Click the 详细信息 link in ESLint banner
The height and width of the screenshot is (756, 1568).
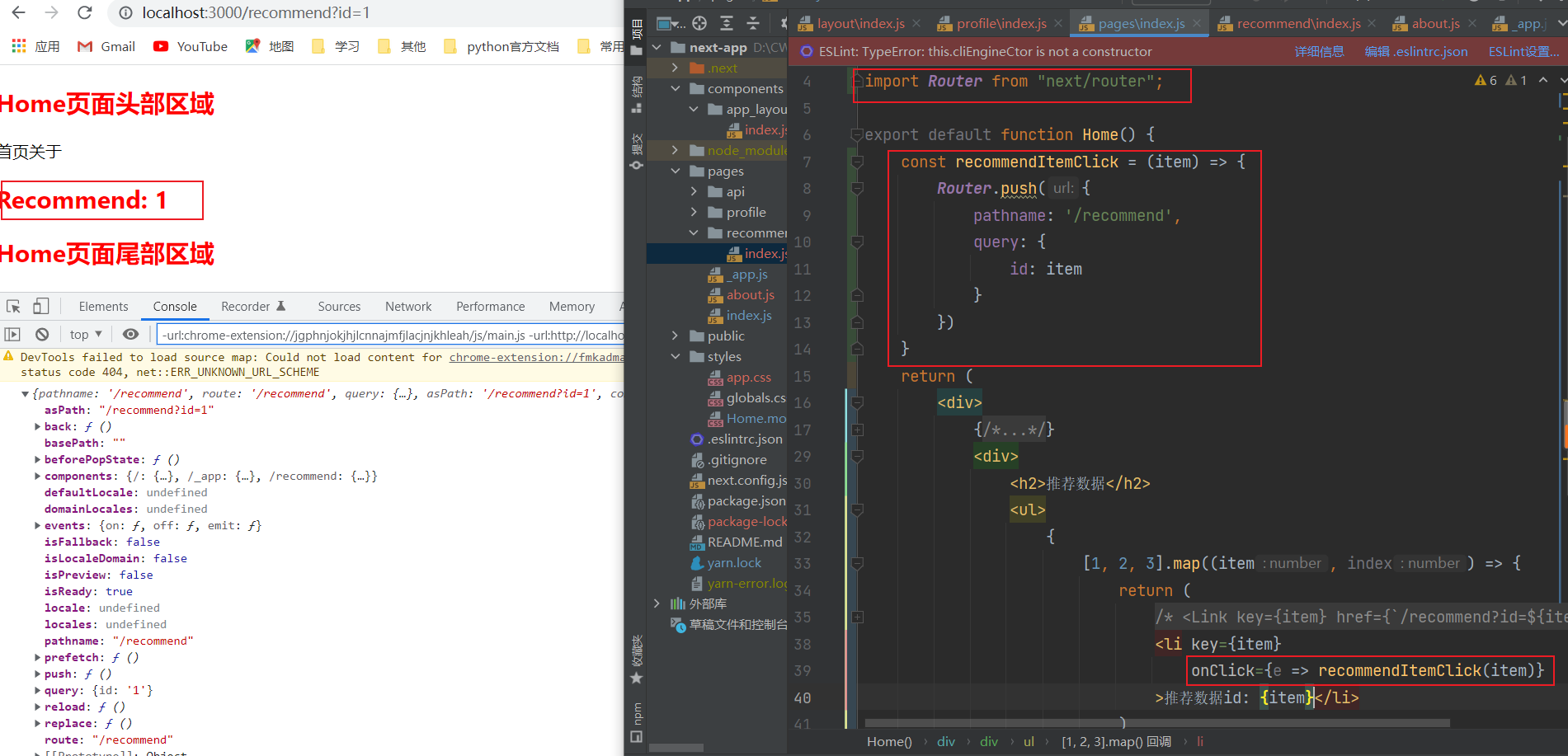pos(1319,51)
